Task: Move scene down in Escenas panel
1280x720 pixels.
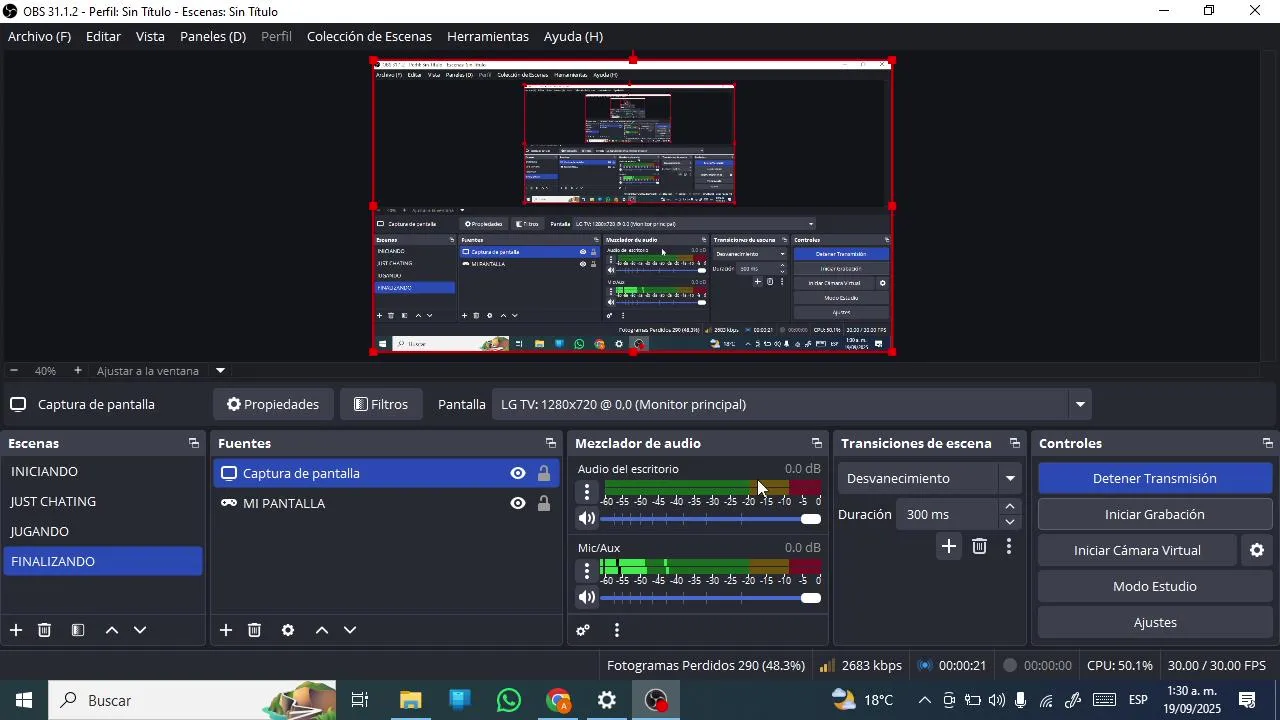Action: [140, 630]
